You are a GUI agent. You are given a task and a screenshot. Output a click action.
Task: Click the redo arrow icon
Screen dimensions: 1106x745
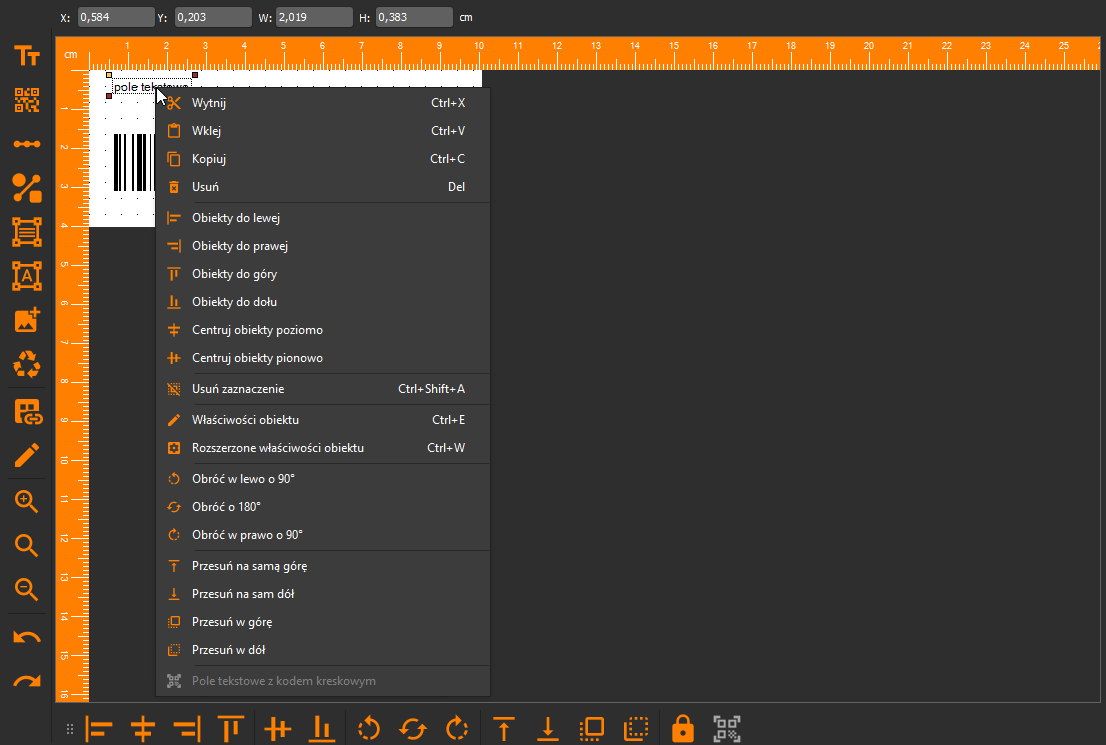27,681
